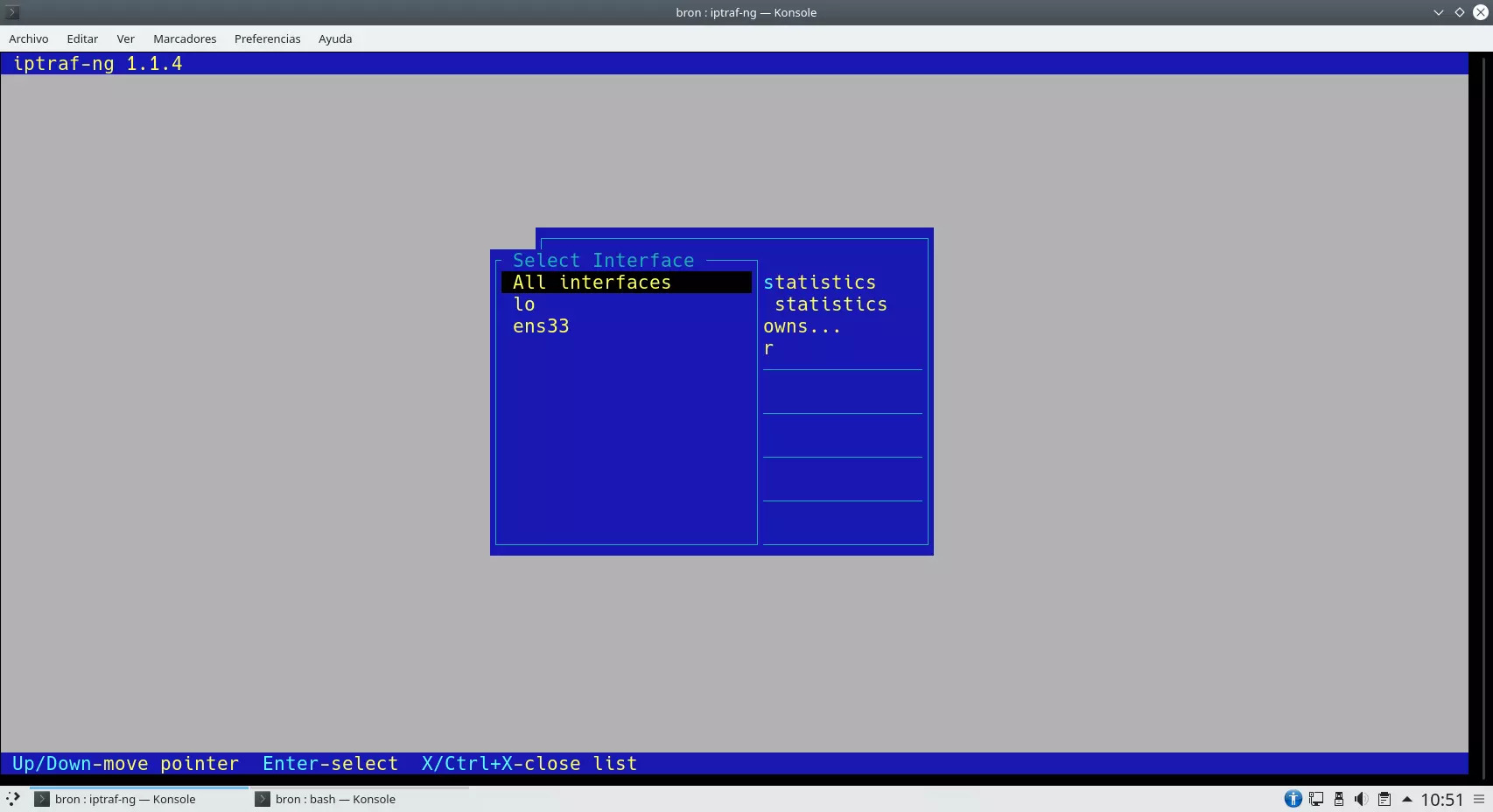Open the Editar menu
Viewport: 1493px width, 812px height.
[x=82, y=38]
